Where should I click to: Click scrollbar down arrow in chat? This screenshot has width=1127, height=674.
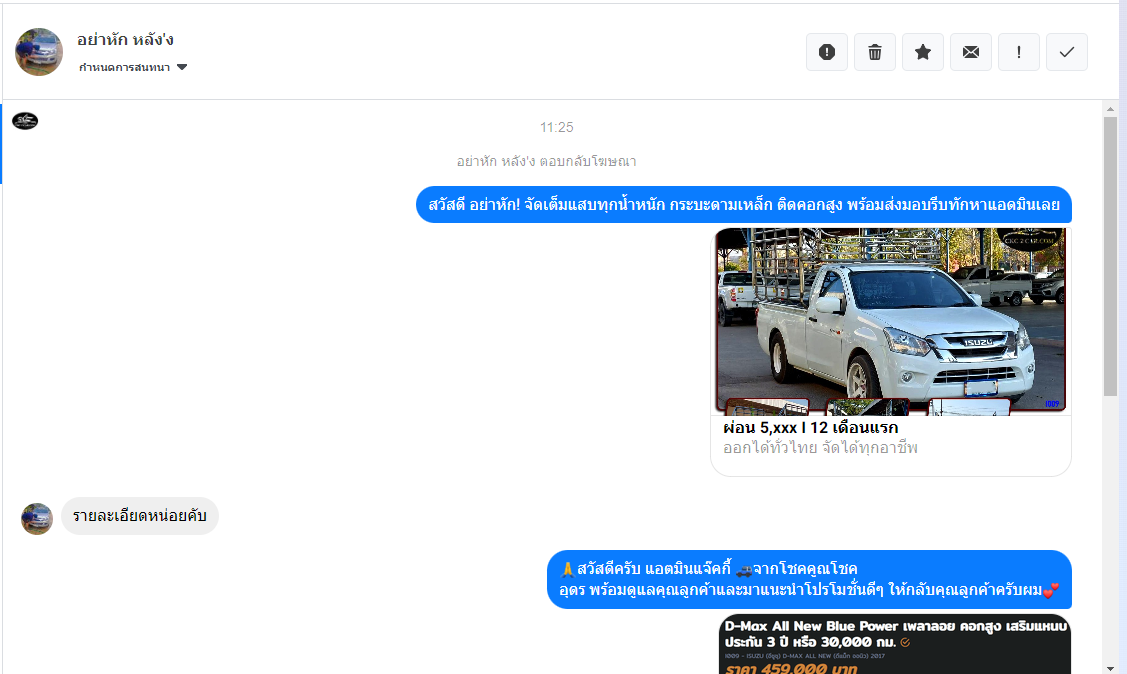tap(1110, 668)
